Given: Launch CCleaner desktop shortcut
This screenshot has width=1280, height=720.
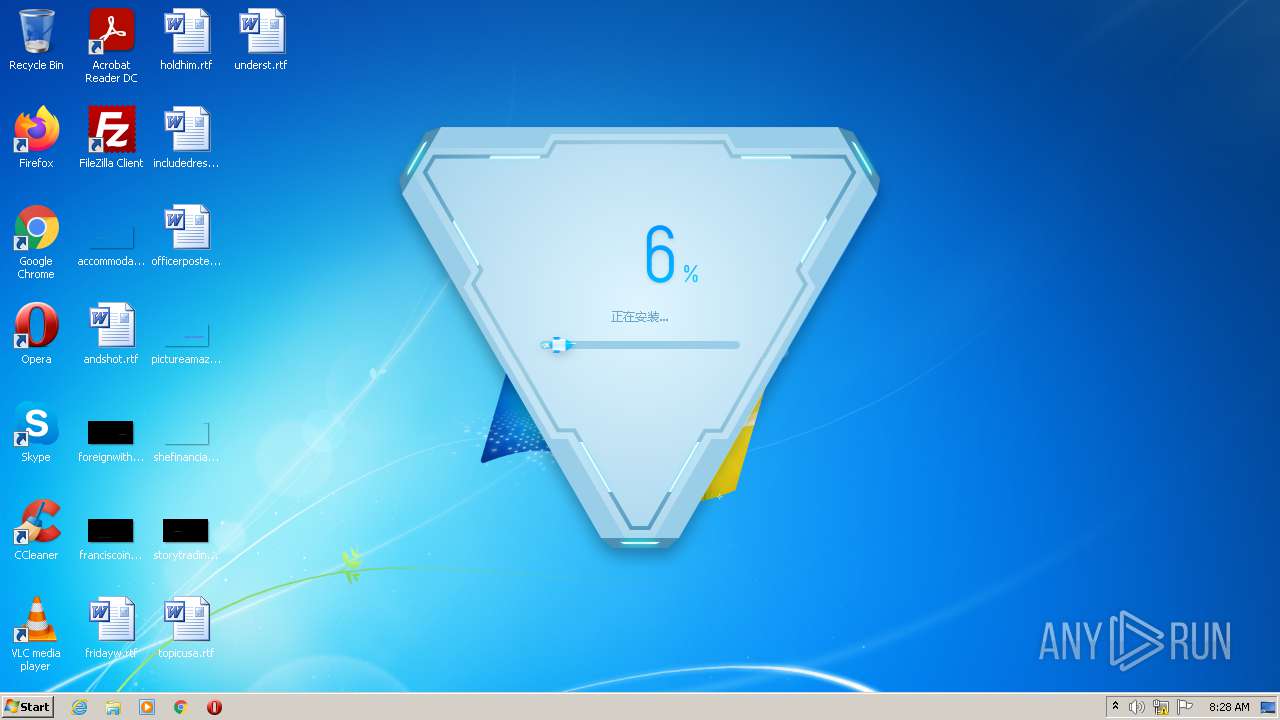Looking at the screenshot, I should 36,530.
